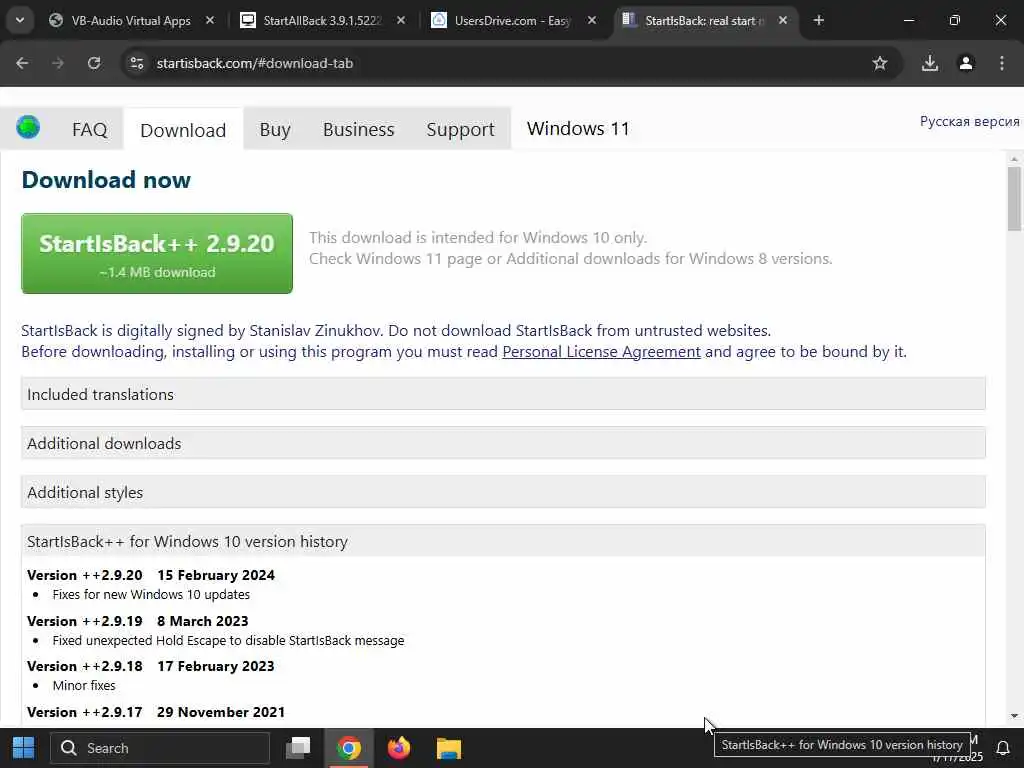This screenshot has width=1024, height=768.
Task: Open Windows Start button
Action: [24, 748]
